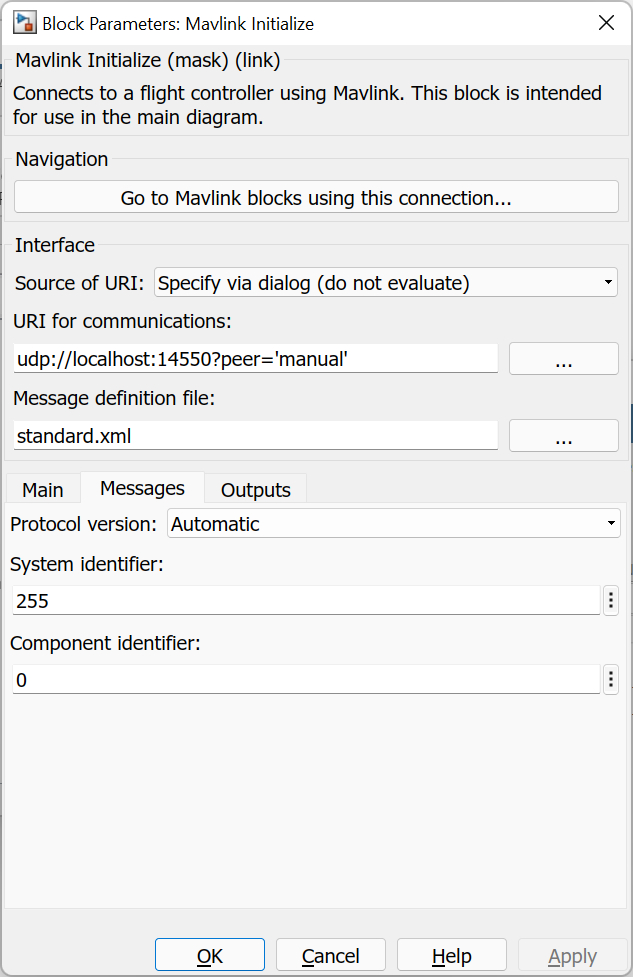633x977 pixels.
Task: Switch to the Outputs tab
Action: [254, 489]
